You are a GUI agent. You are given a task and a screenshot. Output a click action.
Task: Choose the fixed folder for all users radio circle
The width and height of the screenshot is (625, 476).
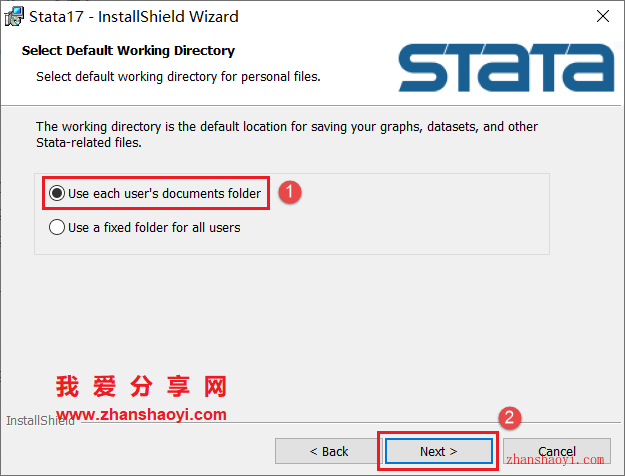[x=57, y=227]
